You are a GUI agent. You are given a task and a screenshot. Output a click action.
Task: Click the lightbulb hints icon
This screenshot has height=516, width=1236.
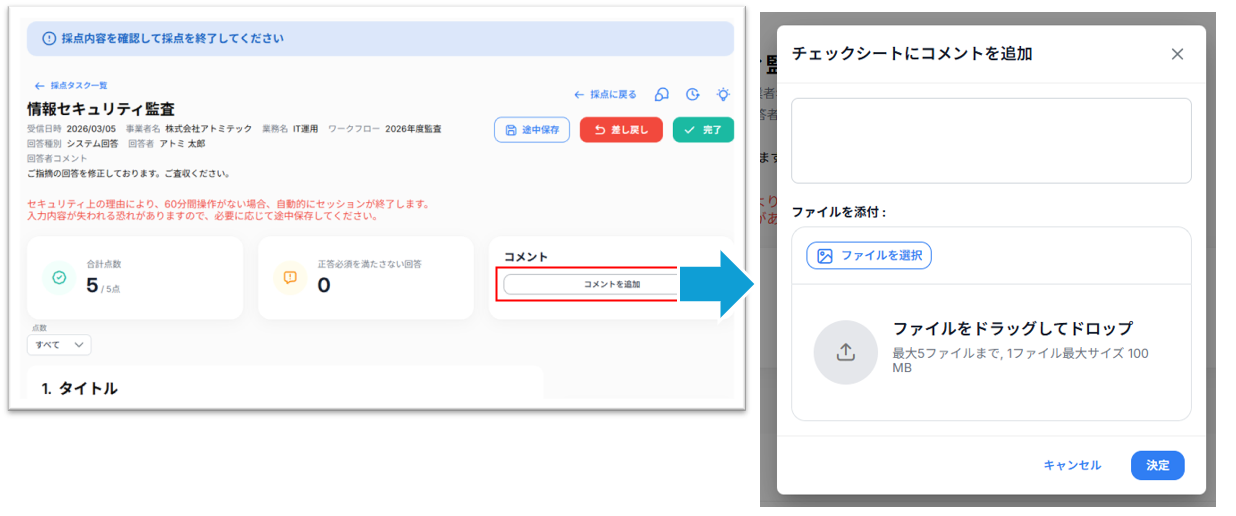722,94
